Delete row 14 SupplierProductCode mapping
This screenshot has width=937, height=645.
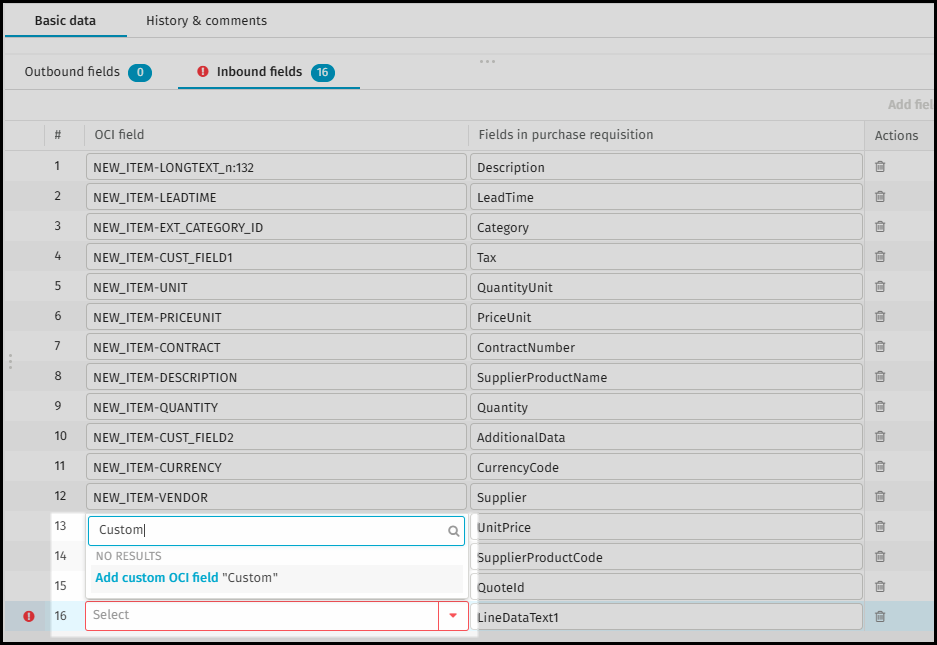click(x=880, y=557)
